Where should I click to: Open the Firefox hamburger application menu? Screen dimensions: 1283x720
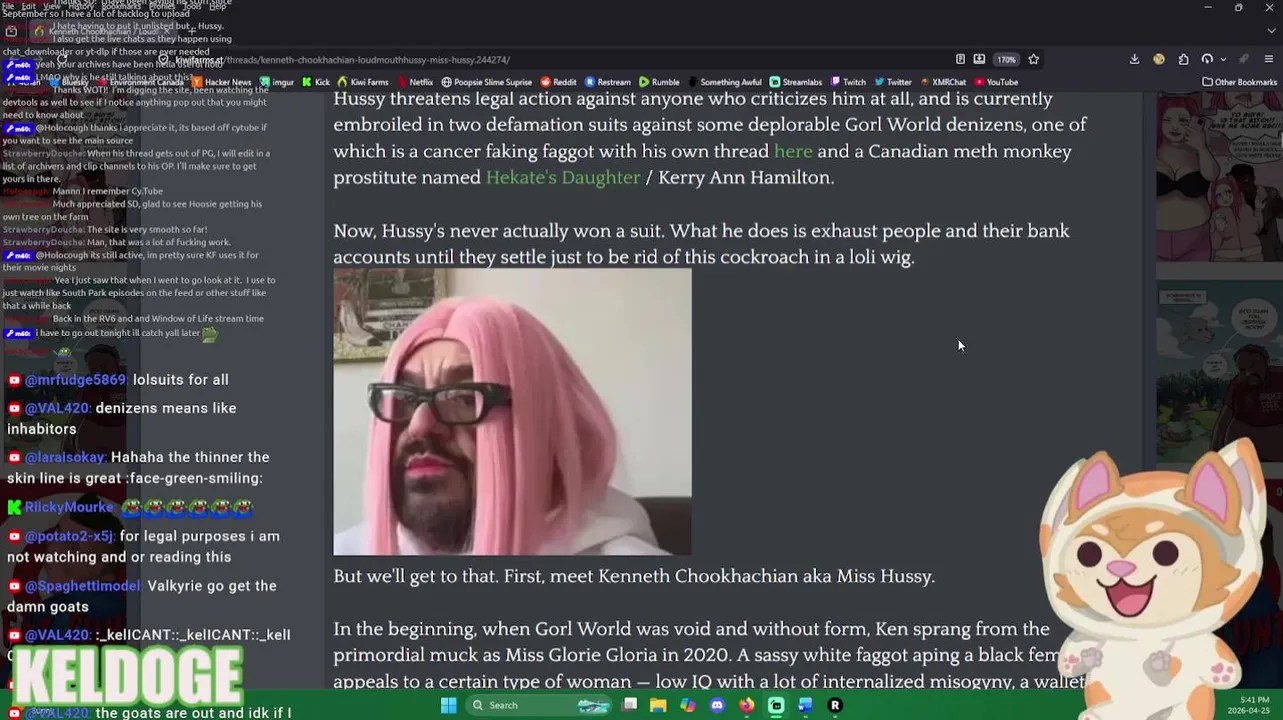point(1269,59)
